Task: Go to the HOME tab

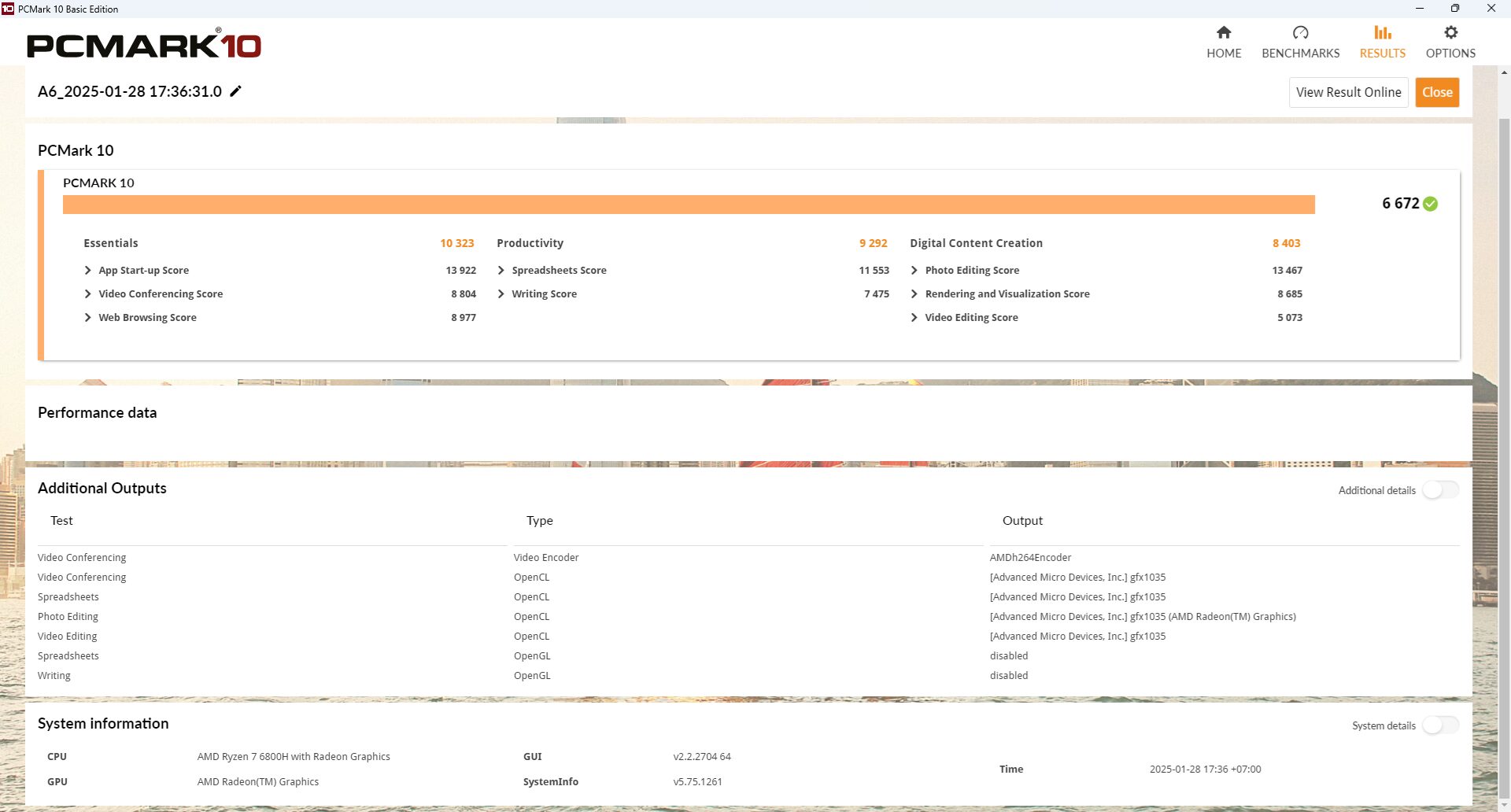Action: (x=1224, y=42)
